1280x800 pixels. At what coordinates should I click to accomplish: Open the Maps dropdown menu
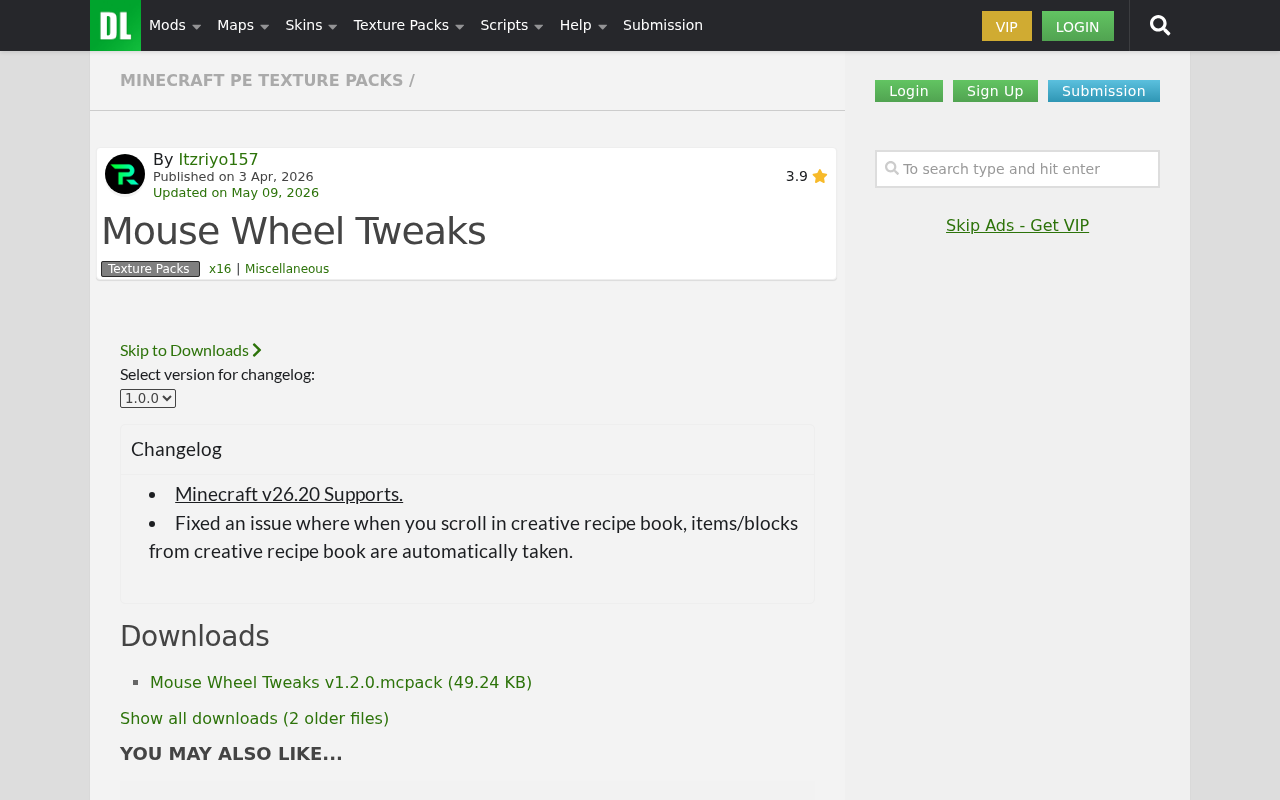click(x=243, y=26)
